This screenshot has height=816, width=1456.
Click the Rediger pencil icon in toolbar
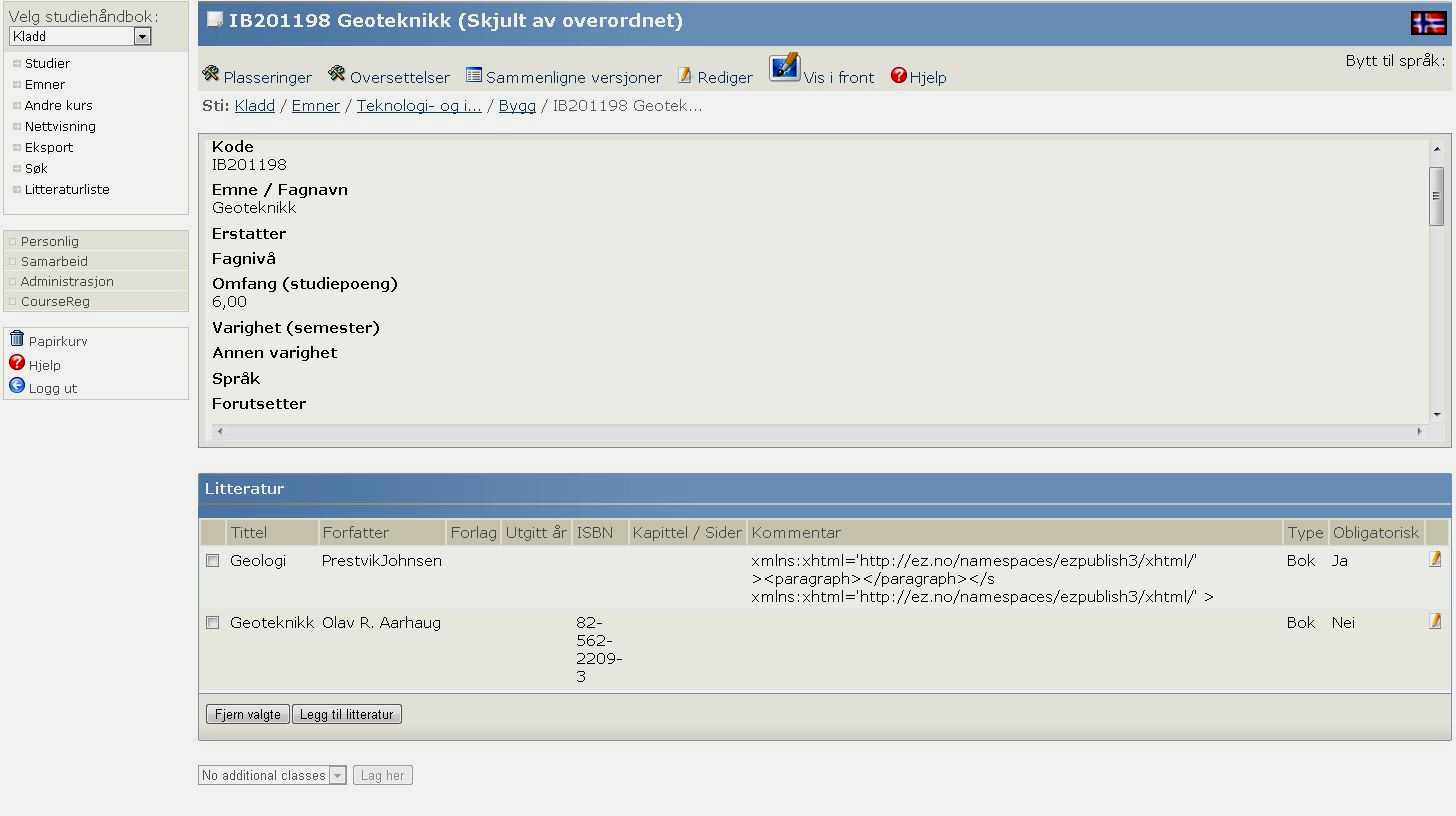(x=685, y=75)
